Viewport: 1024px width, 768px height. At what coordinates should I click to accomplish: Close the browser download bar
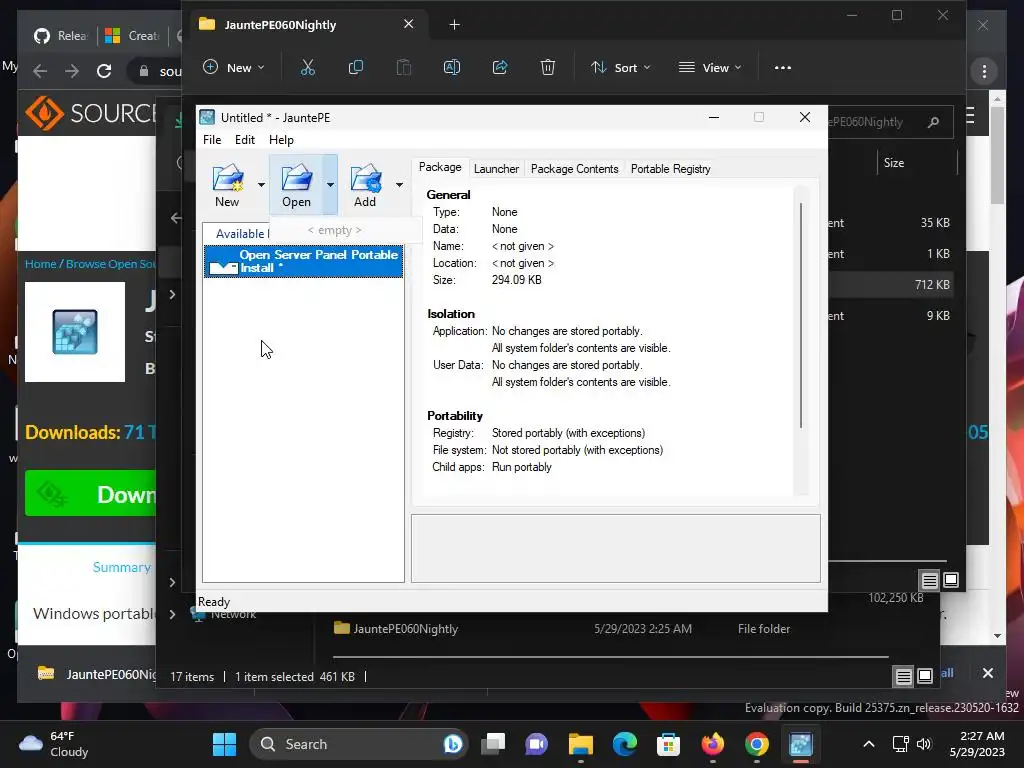(x=987, y=673)
